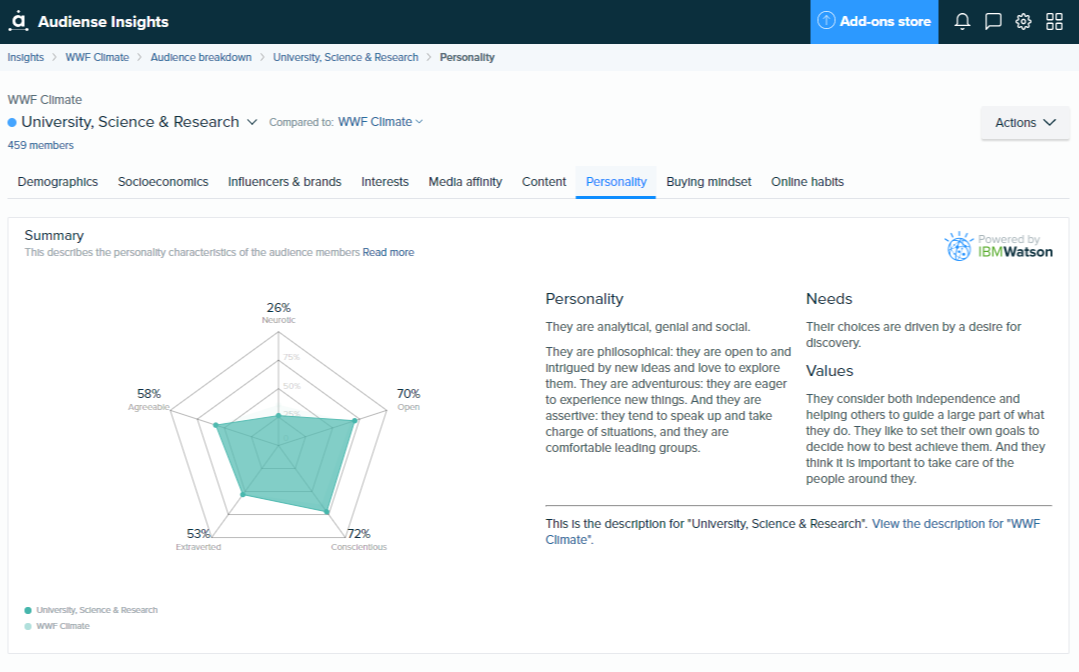The image size is (1079, 672).
Task: Switch to the Buying mindset tab
Action: (708, 182)
